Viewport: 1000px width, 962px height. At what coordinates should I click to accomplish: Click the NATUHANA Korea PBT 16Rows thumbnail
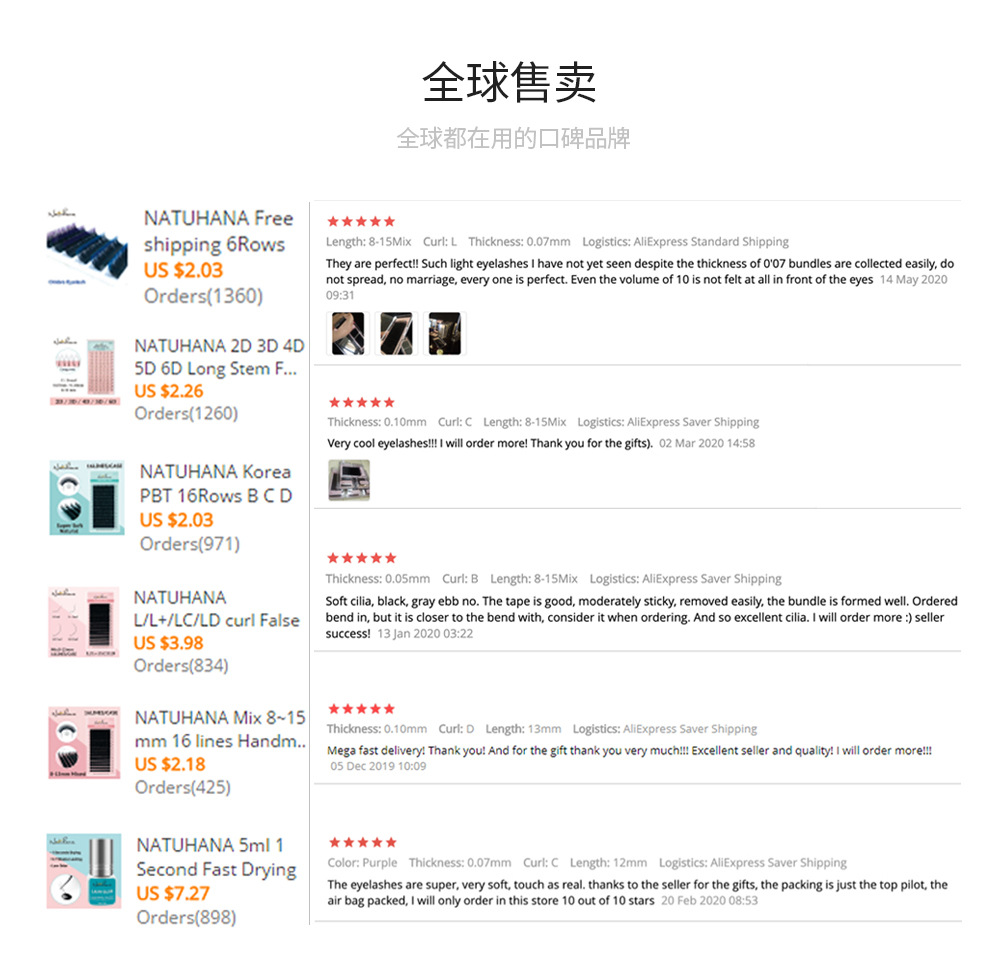coord(87,498)
